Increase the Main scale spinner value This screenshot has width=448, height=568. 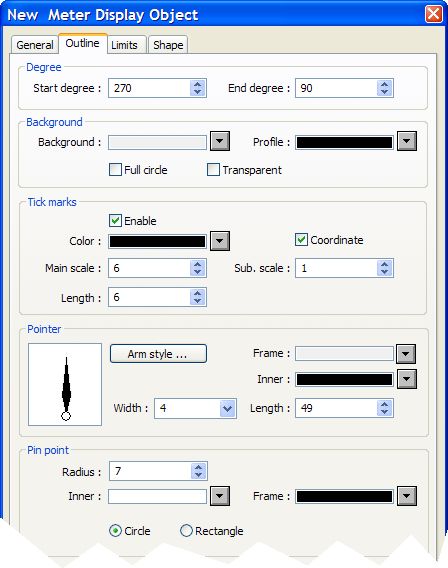(197, 264)
